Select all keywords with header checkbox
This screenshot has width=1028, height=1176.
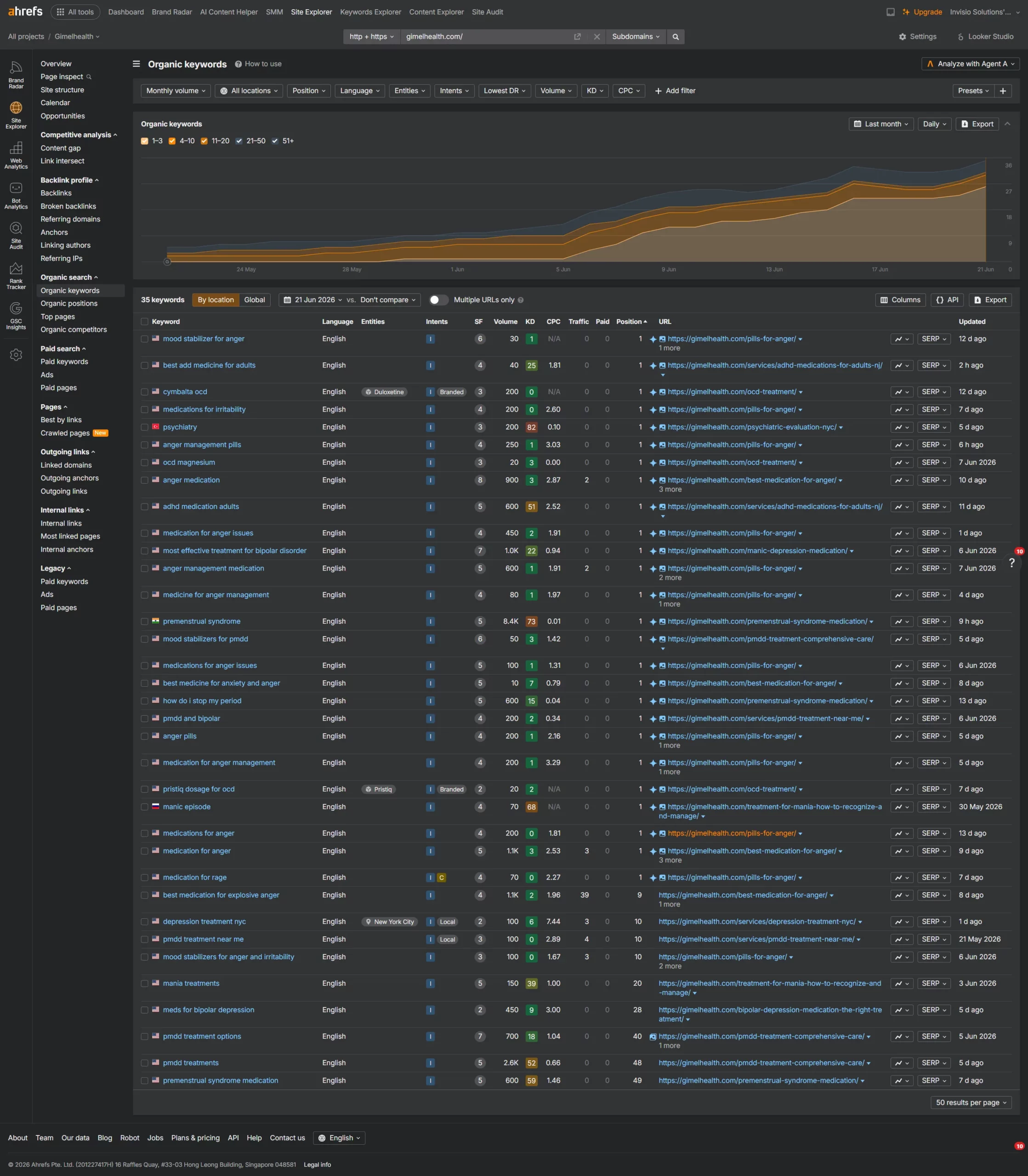pyautogui.click(x=145, y=322)
